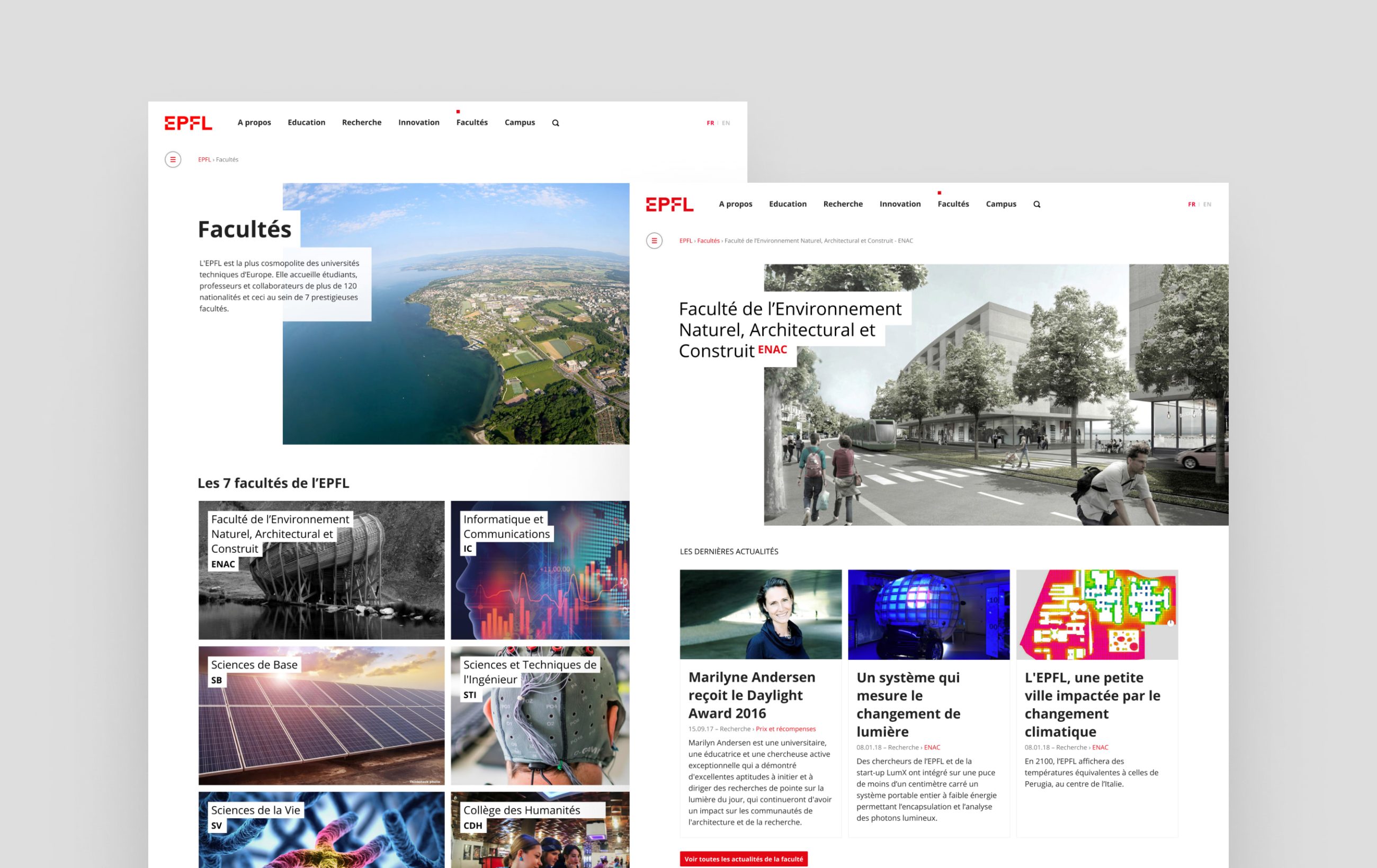Open 'Un système qui mesure' headline
This screenshot has width=1377, height=868.
tap(908, 704)
